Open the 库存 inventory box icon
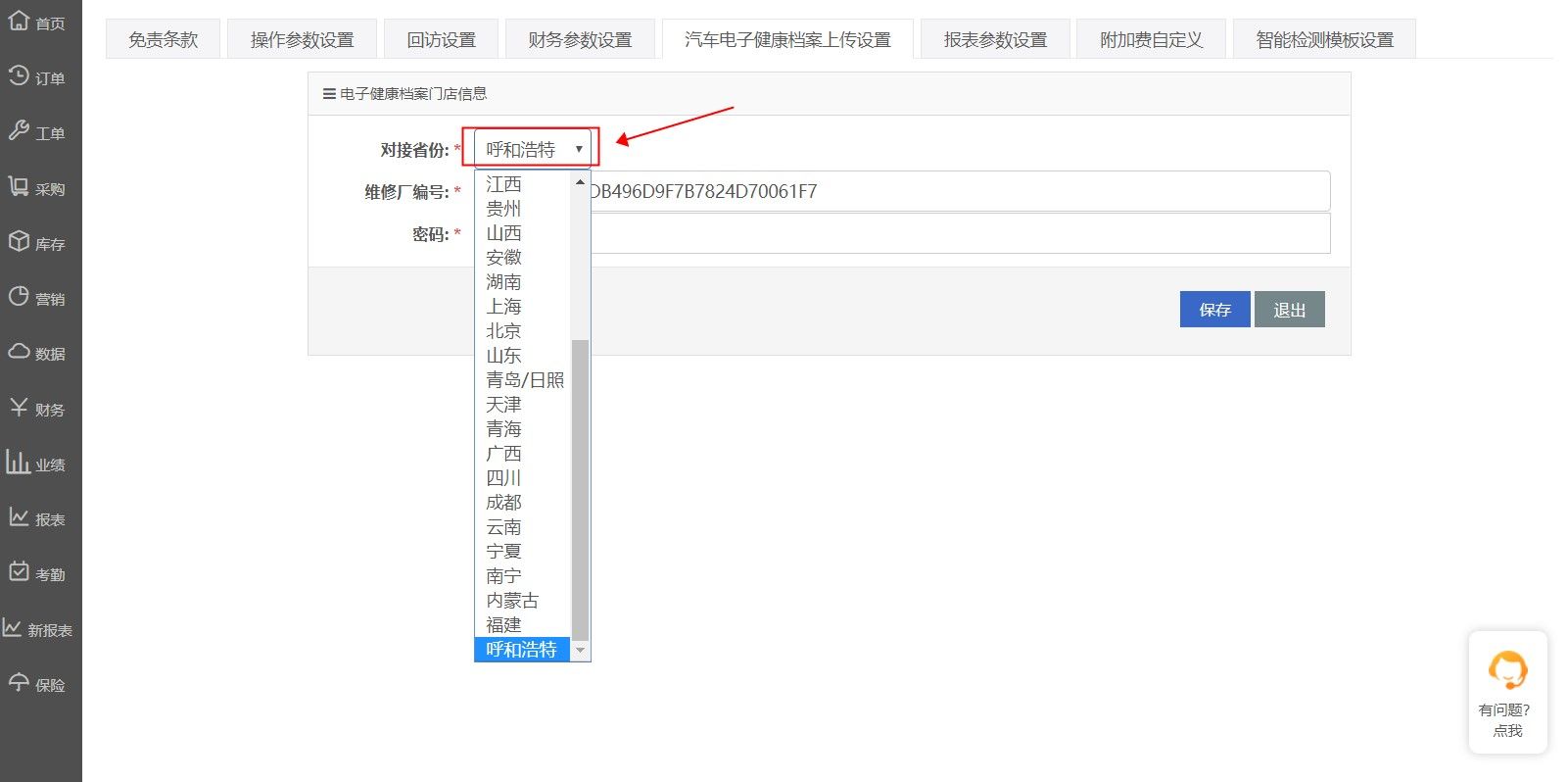The height and width of the screenshot is (782, 1568). 19,241
